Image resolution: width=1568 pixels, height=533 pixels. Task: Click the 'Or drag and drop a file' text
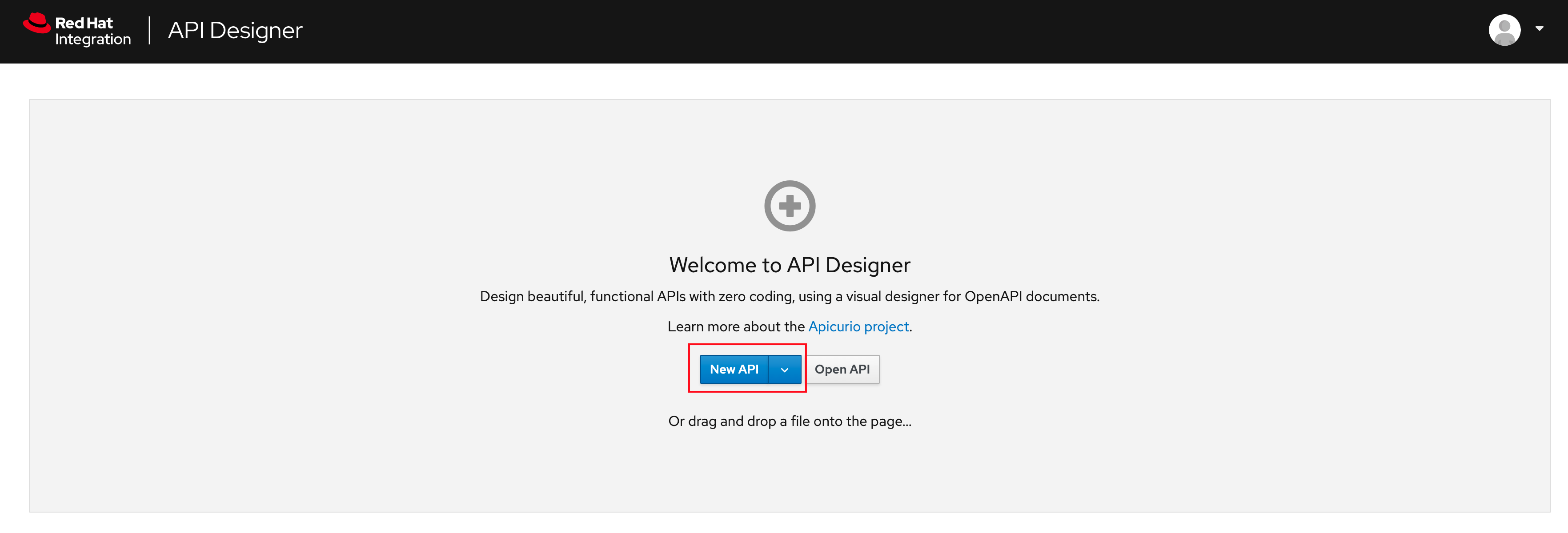tap(790, 421)
